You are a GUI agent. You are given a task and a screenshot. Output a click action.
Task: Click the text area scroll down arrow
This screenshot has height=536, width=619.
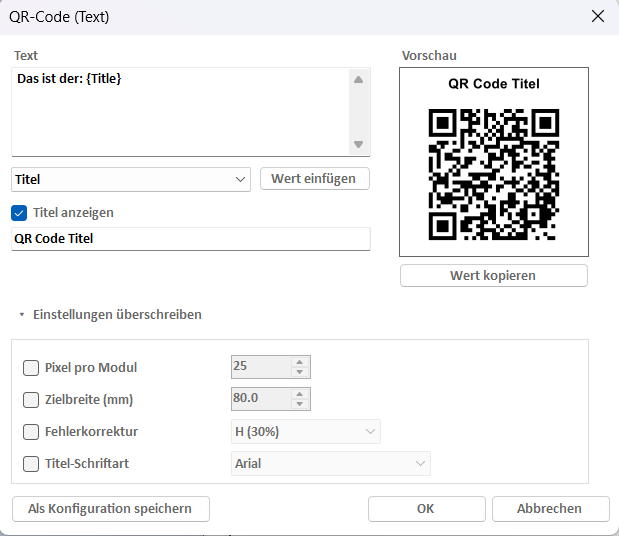[358, 144]
